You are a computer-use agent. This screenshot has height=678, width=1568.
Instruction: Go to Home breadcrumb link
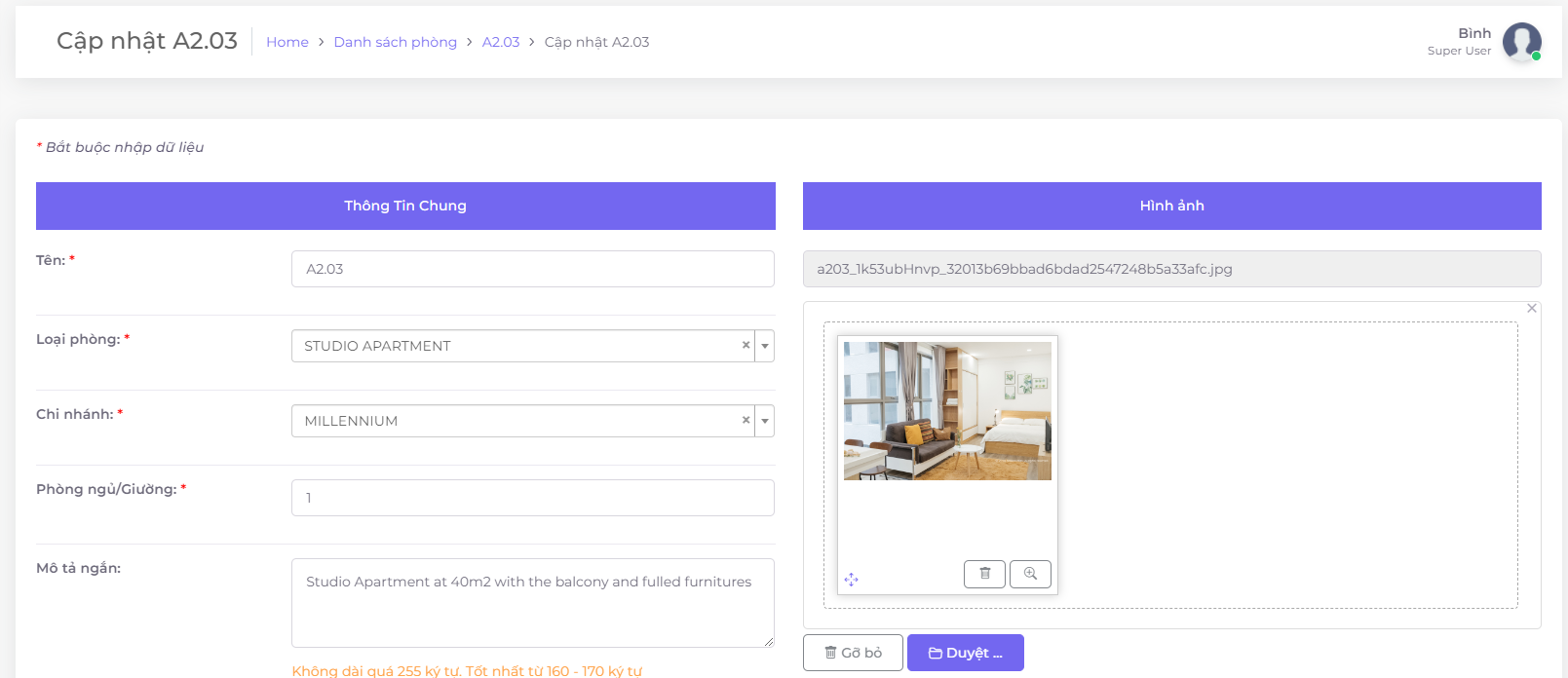(287, 42)
